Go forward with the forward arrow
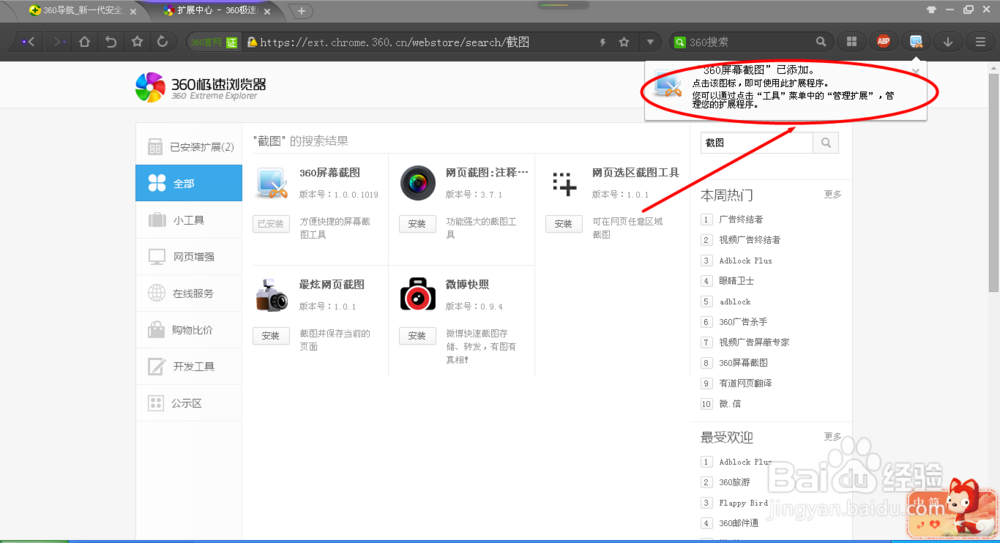 [59, 42]
